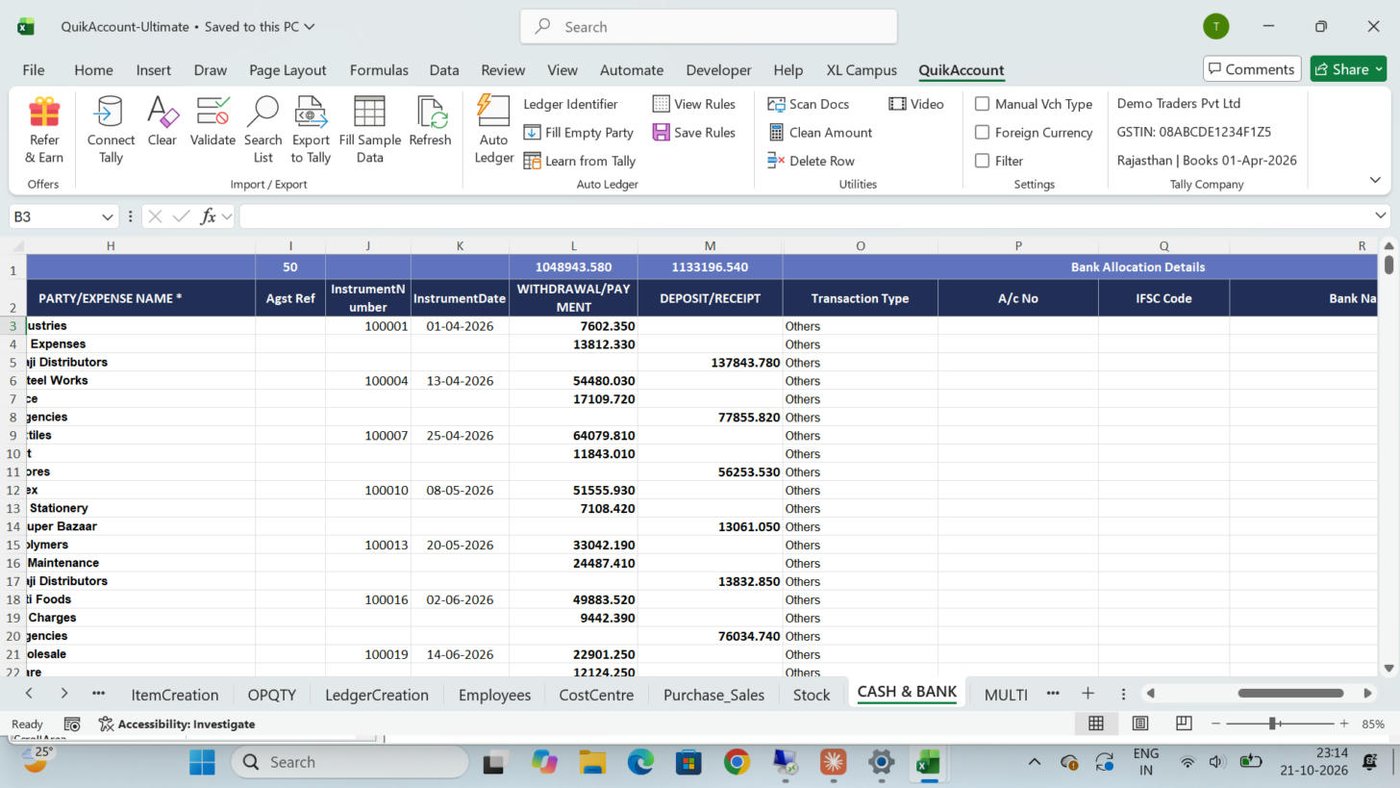Switch to Page Layout view

click(1140, 723)
